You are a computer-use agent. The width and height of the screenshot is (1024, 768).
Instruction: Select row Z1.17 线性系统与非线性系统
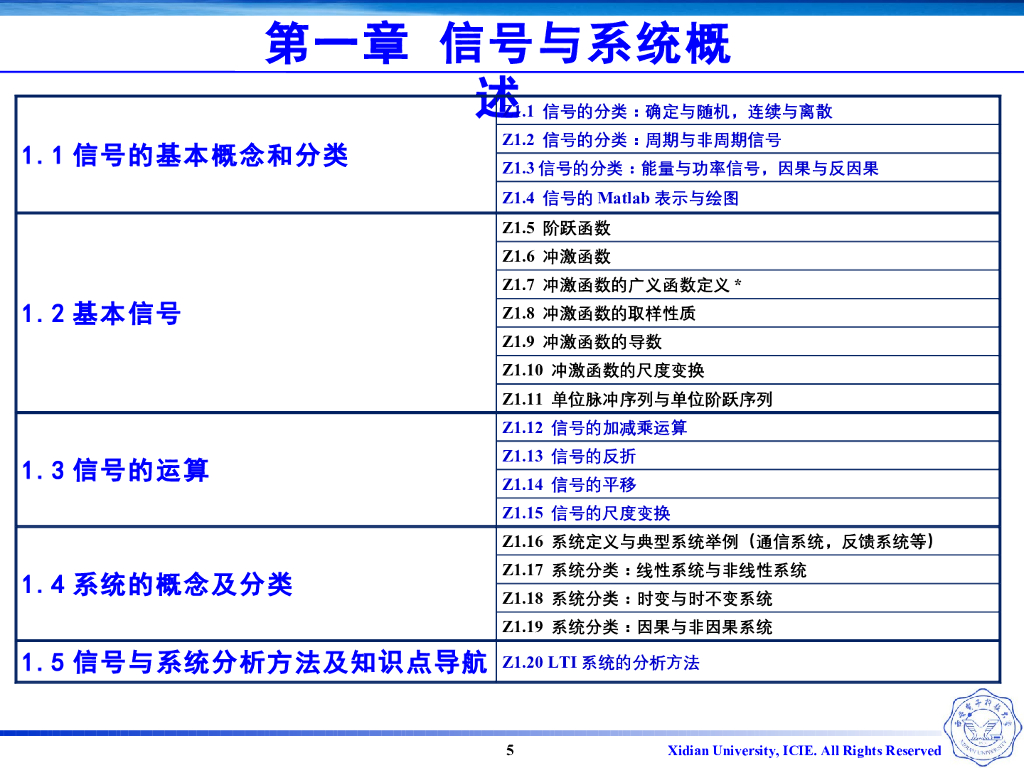point(748,570)
